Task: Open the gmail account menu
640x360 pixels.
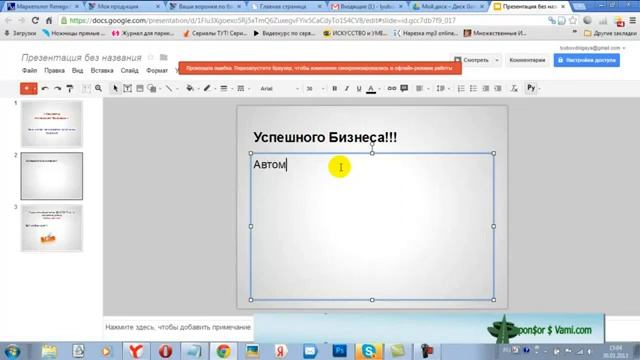Action: [x=592, y=48]
